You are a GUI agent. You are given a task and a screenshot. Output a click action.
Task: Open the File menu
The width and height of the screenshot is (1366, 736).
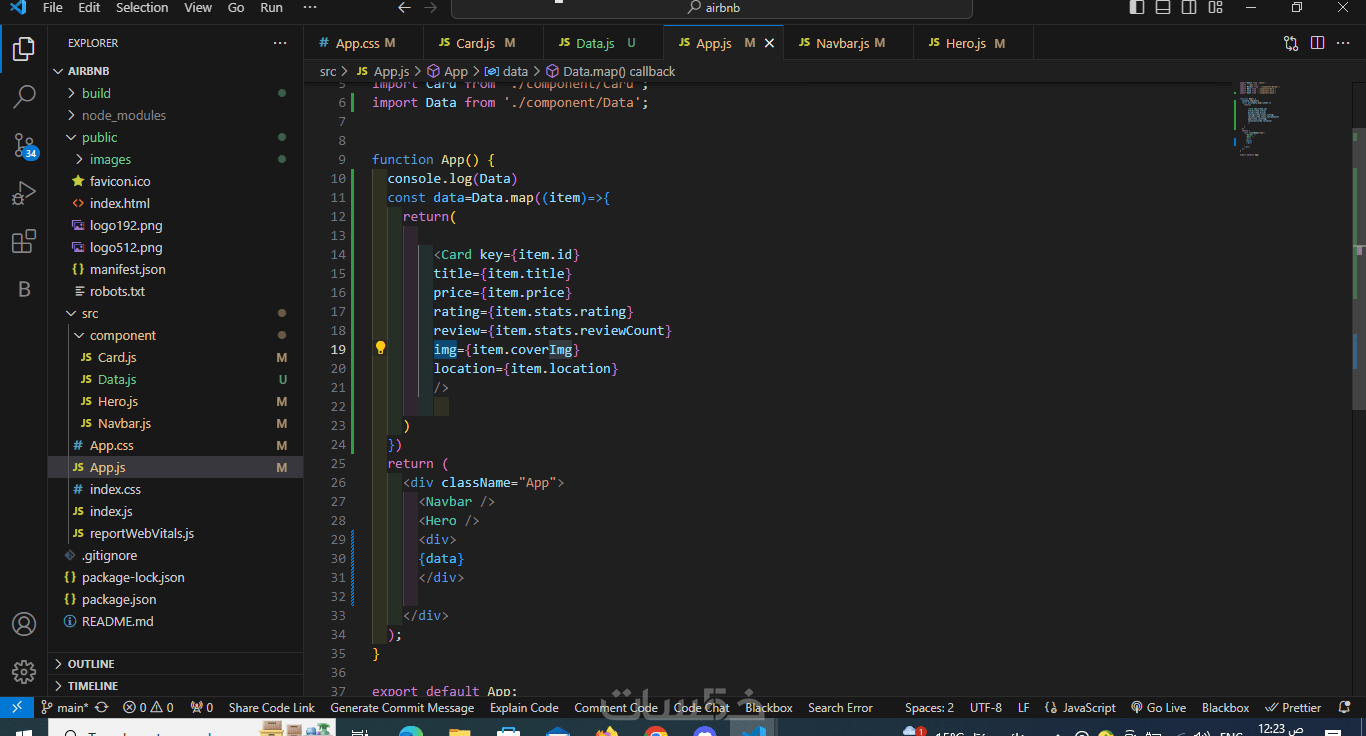click(53, 8)
